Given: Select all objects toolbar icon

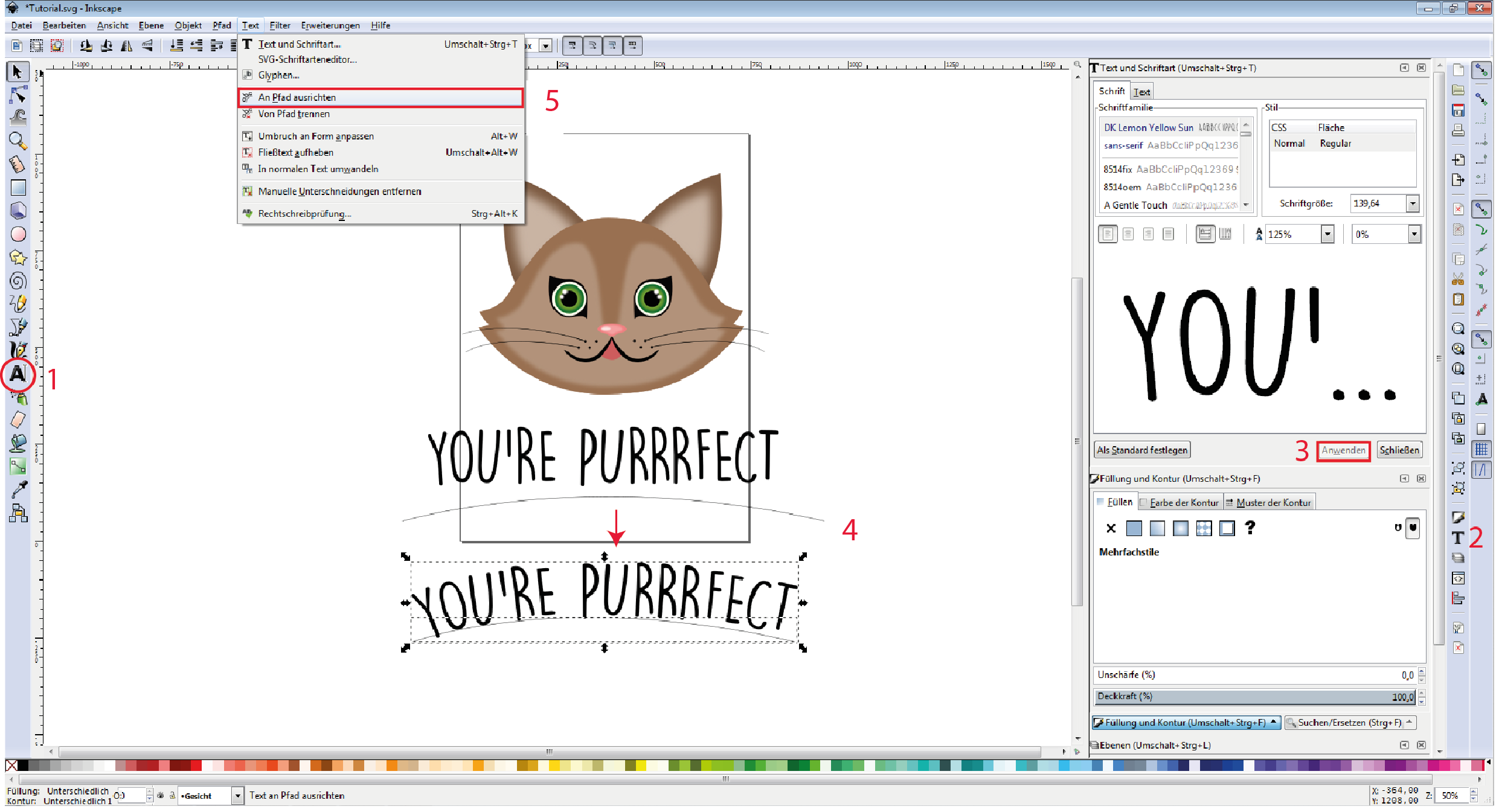Looking at the screenshot, I should click(37, 45).
